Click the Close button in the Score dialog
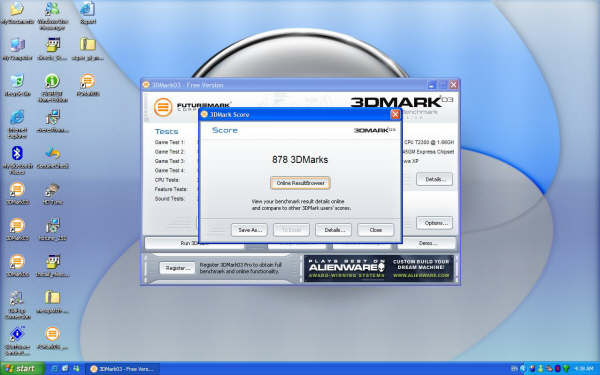Screen dimensions: 600x375 point(375,230)
